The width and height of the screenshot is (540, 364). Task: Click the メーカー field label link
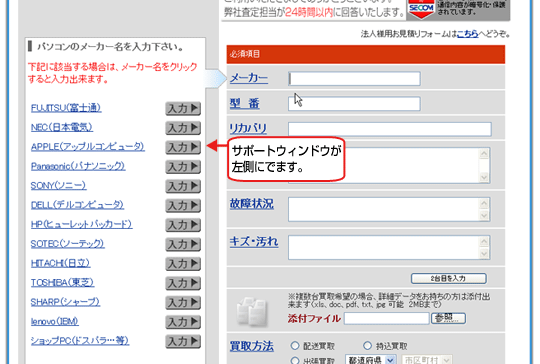click(x=249, y=78)
